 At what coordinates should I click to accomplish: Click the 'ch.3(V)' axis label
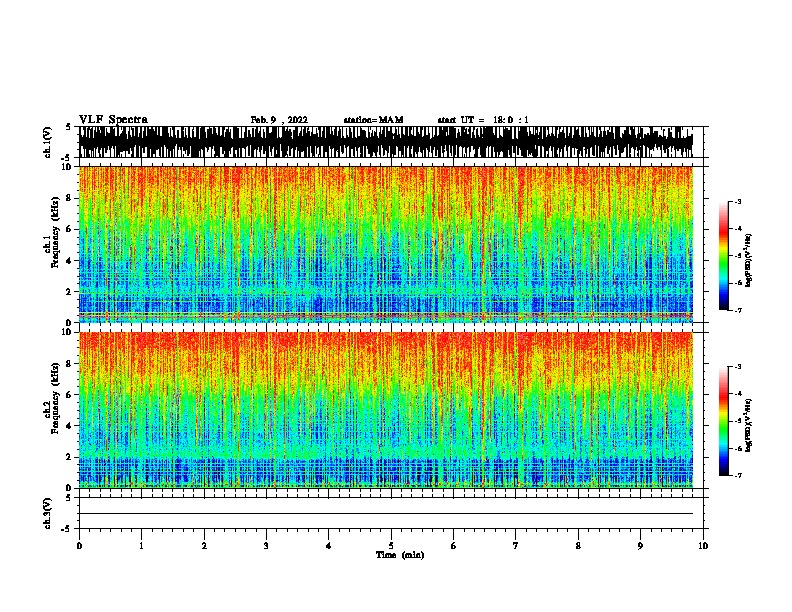(48, 513)
